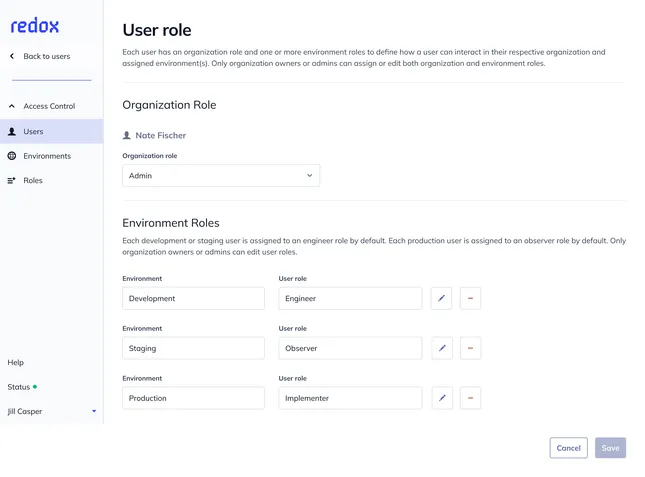Click the back arrow beside Back to users

(12, 56)
